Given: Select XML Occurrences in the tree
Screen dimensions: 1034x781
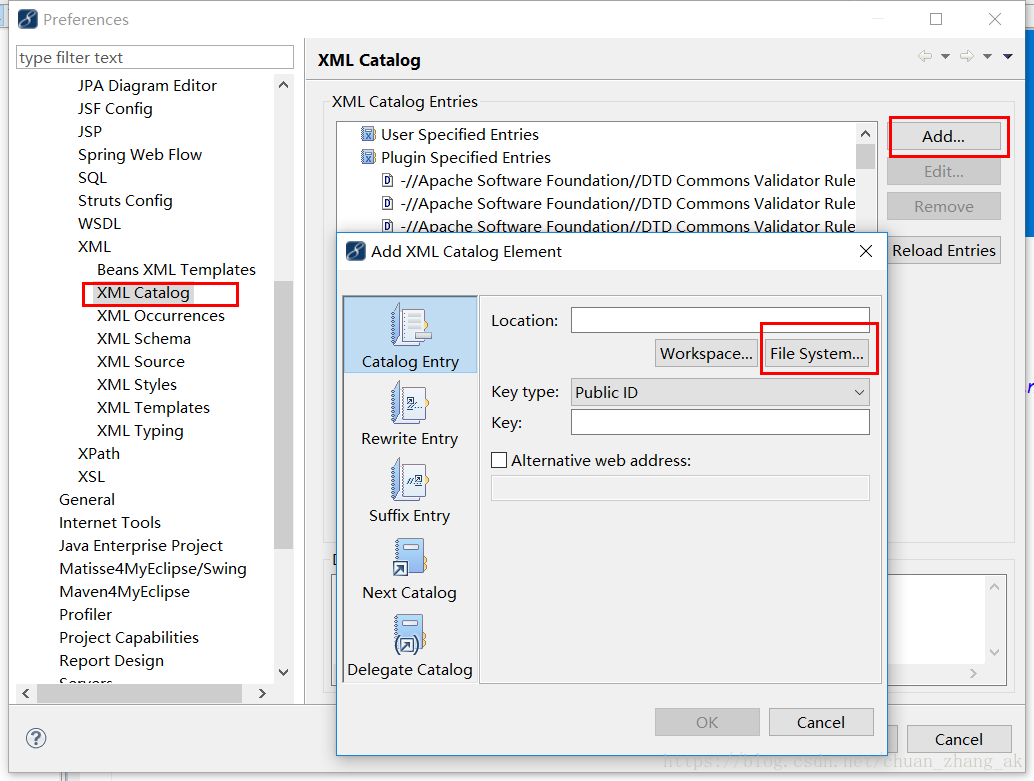Looking at the screenshot, I should pos(161,316).
